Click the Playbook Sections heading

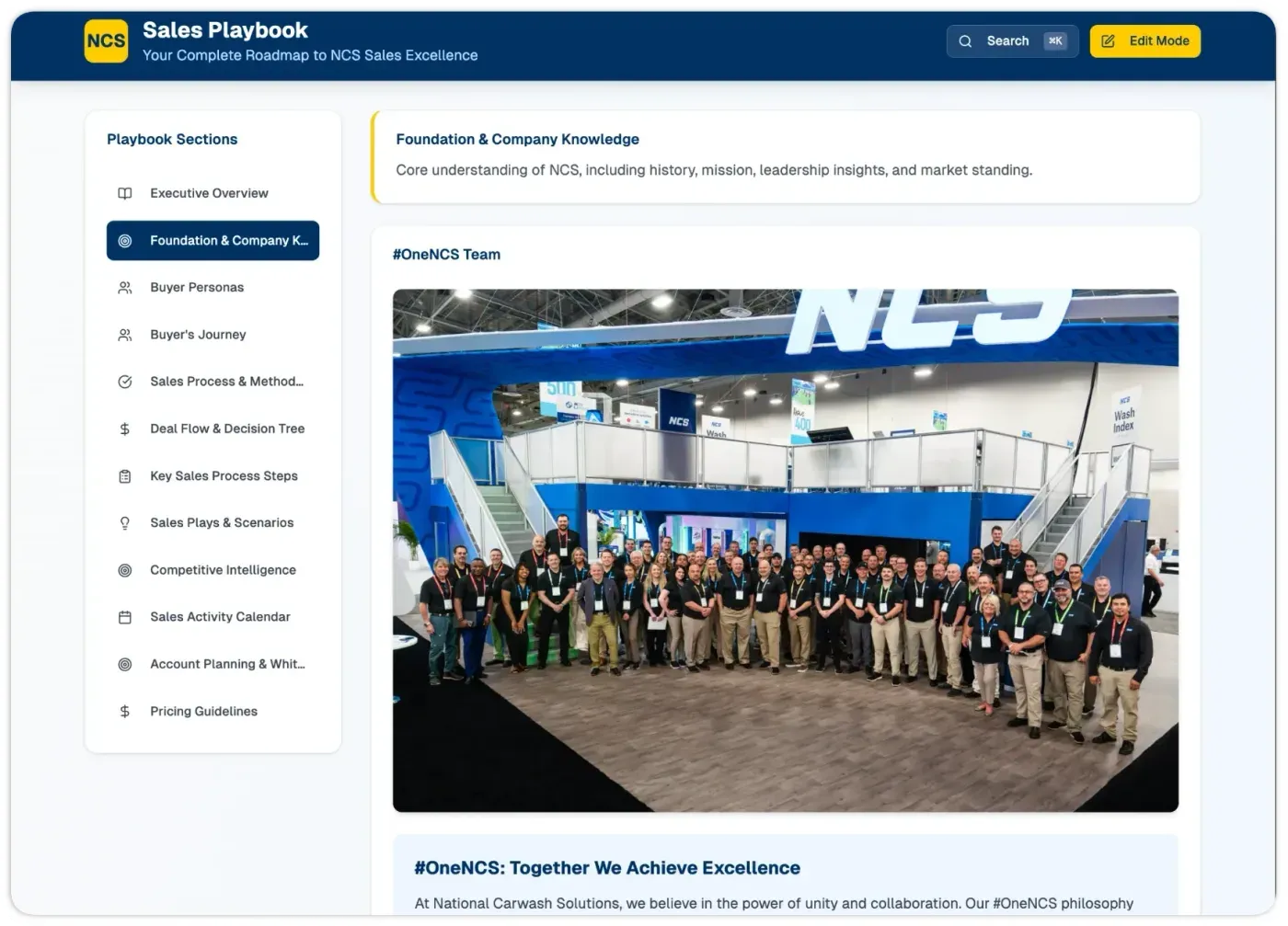pos(172,140)
